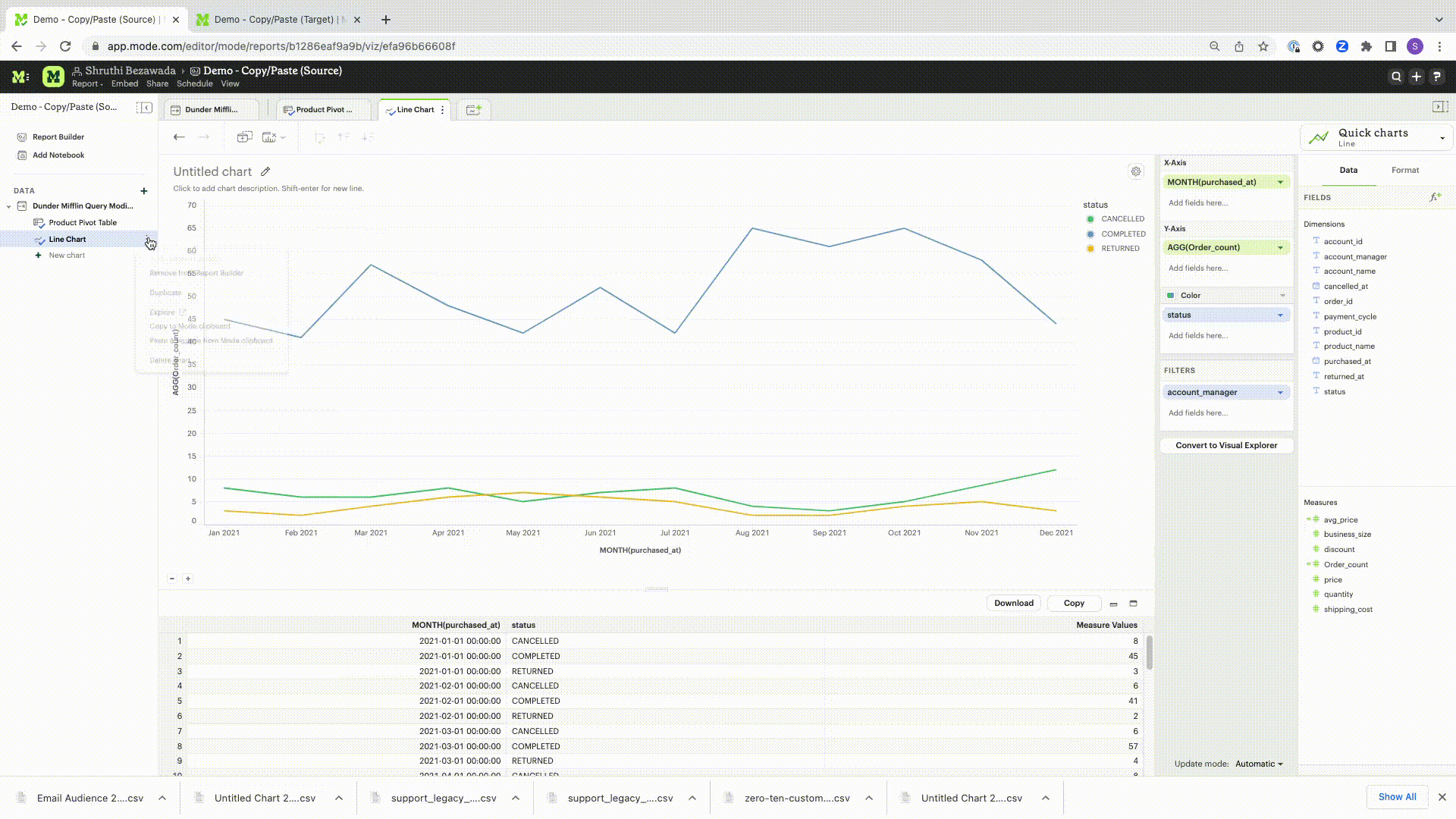This screenshot has width=1456, height=819.
Task: Click the duplicate chart toolbar icon
Action: click(244, 137)
